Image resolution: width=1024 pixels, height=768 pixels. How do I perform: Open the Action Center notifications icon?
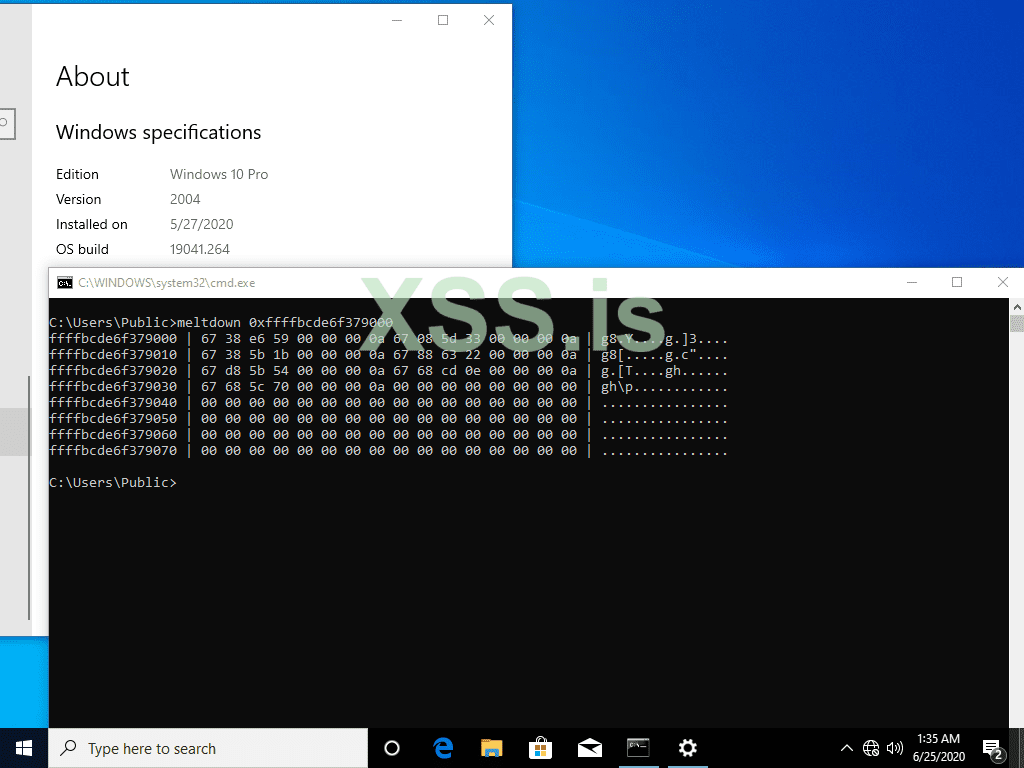click(994, 748)
